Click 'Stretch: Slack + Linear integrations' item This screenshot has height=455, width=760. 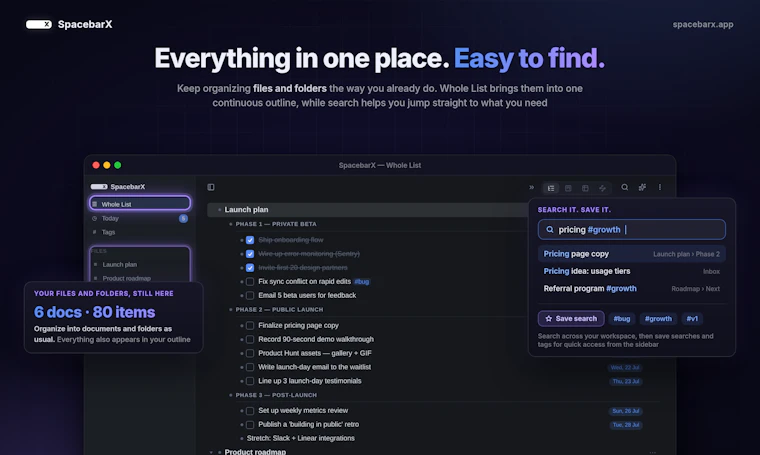pyautogui.click(x=301, y=438)
